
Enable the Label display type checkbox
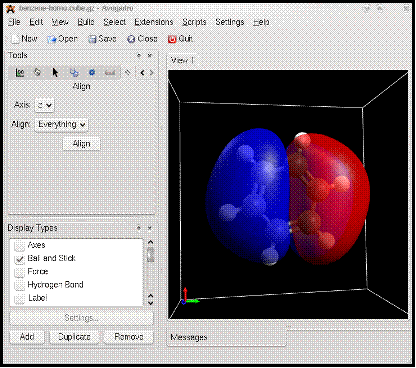click(x=20, y=298)
